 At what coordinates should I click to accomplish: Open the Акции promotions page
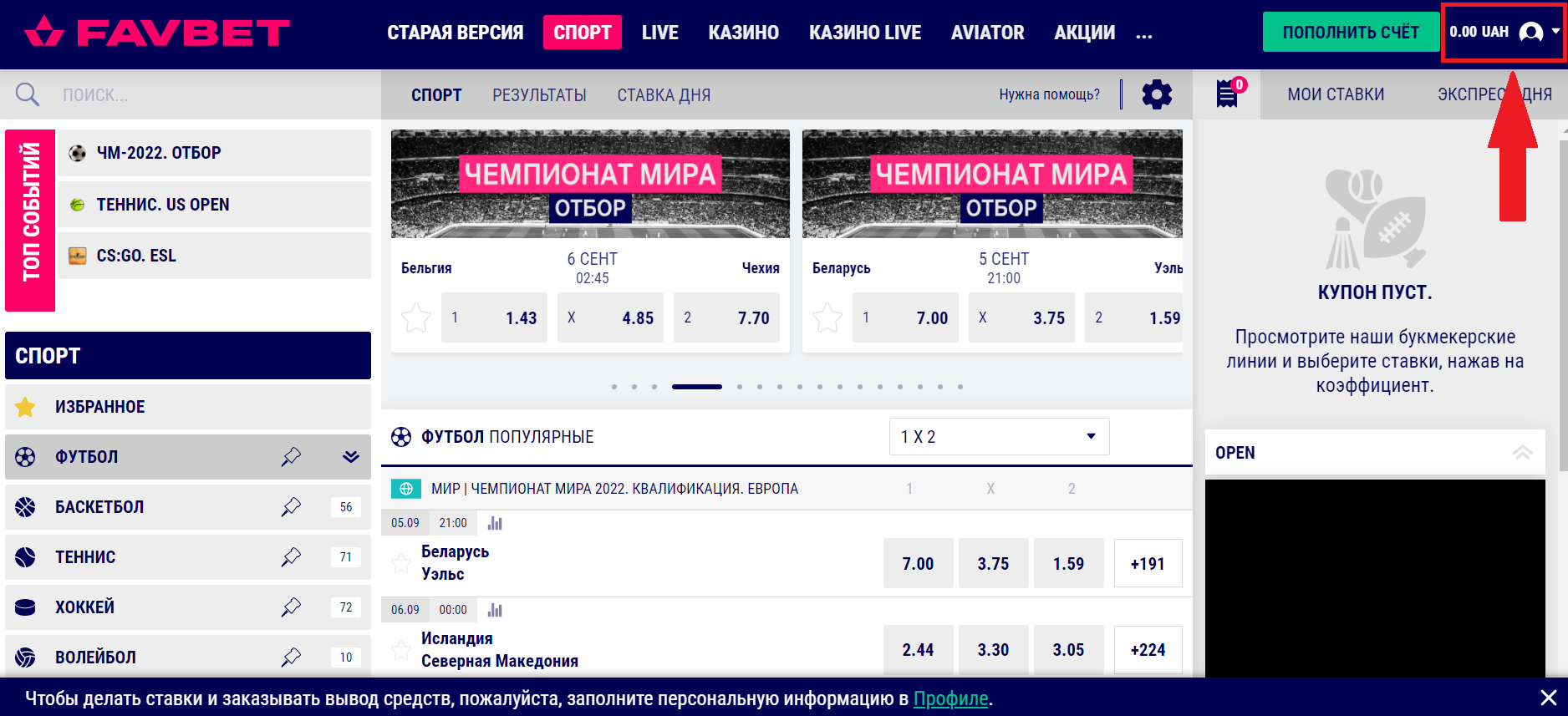tap(1085, 33)
